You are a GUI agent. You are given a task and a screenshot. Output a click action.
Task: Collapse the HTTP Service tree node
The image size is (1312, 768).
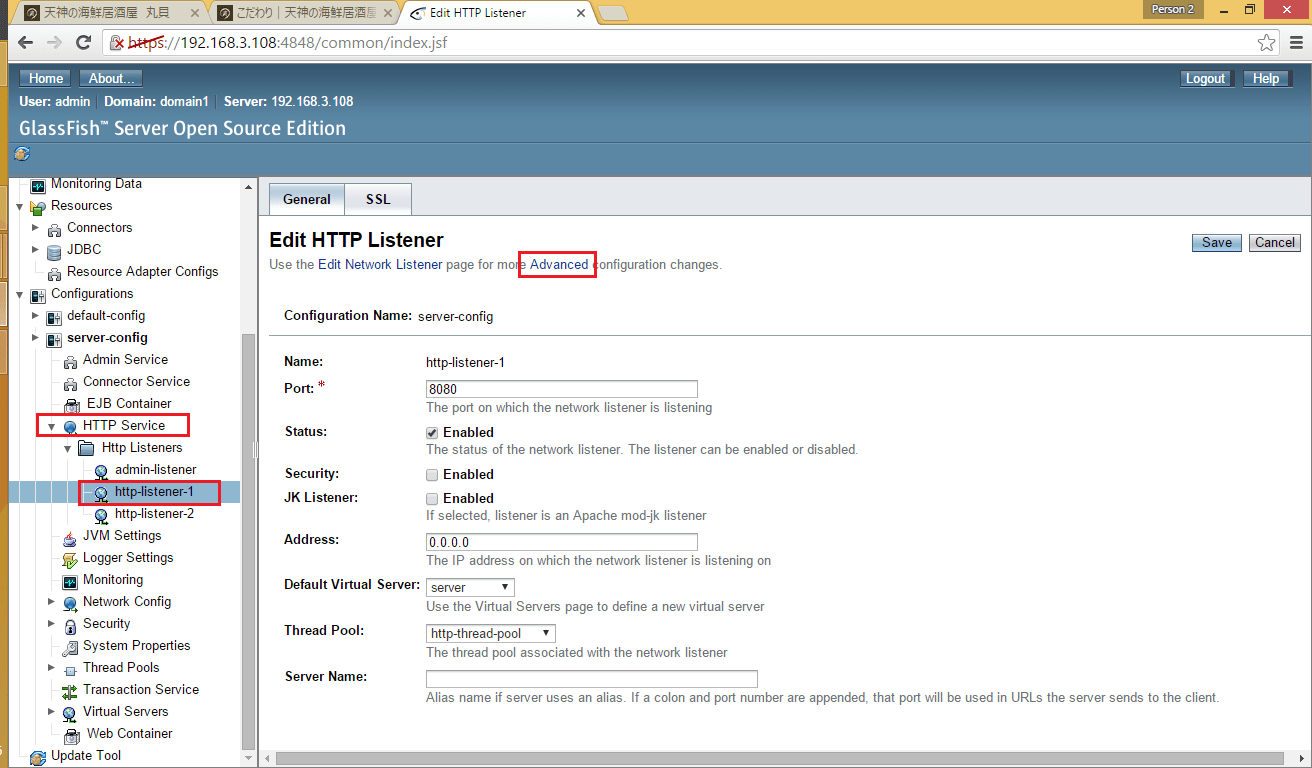coord(51,427)
